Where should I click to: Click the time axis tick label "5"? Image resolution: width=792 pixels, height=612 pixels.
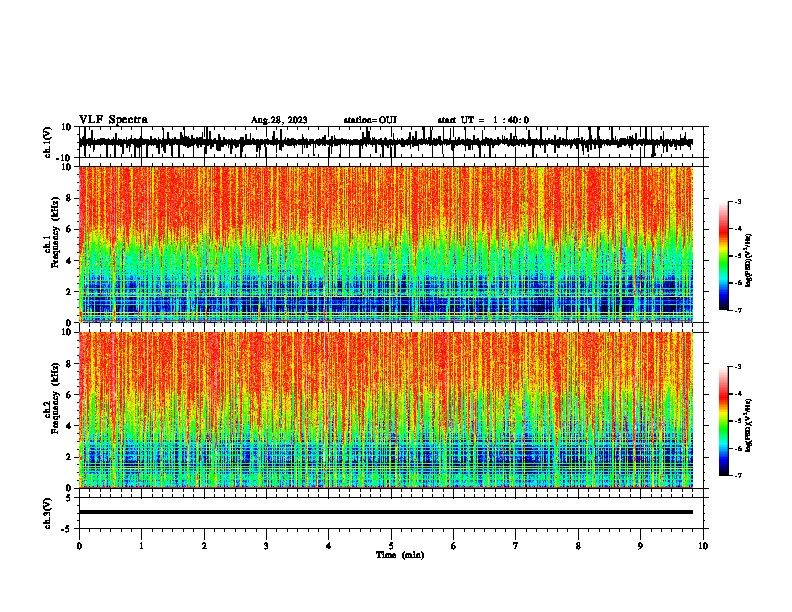click(x=391, y=546)
